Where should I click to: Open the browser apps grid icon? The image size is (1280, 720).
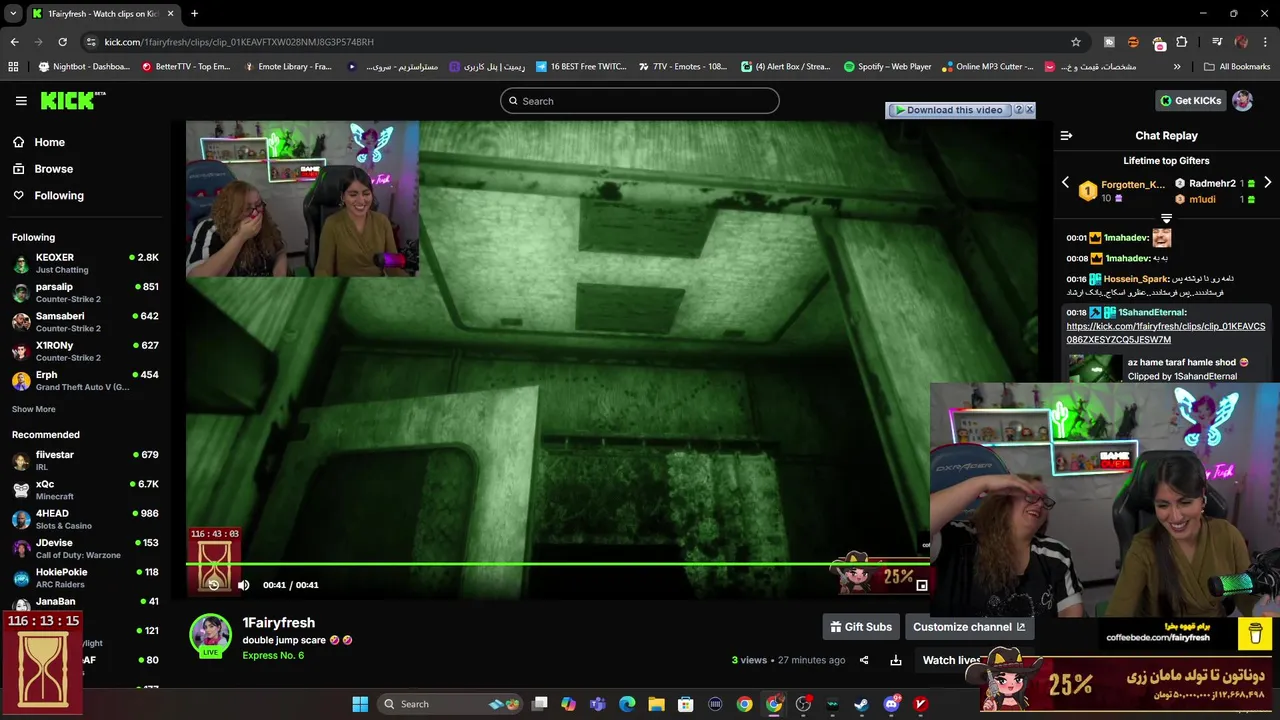point(13,67)
